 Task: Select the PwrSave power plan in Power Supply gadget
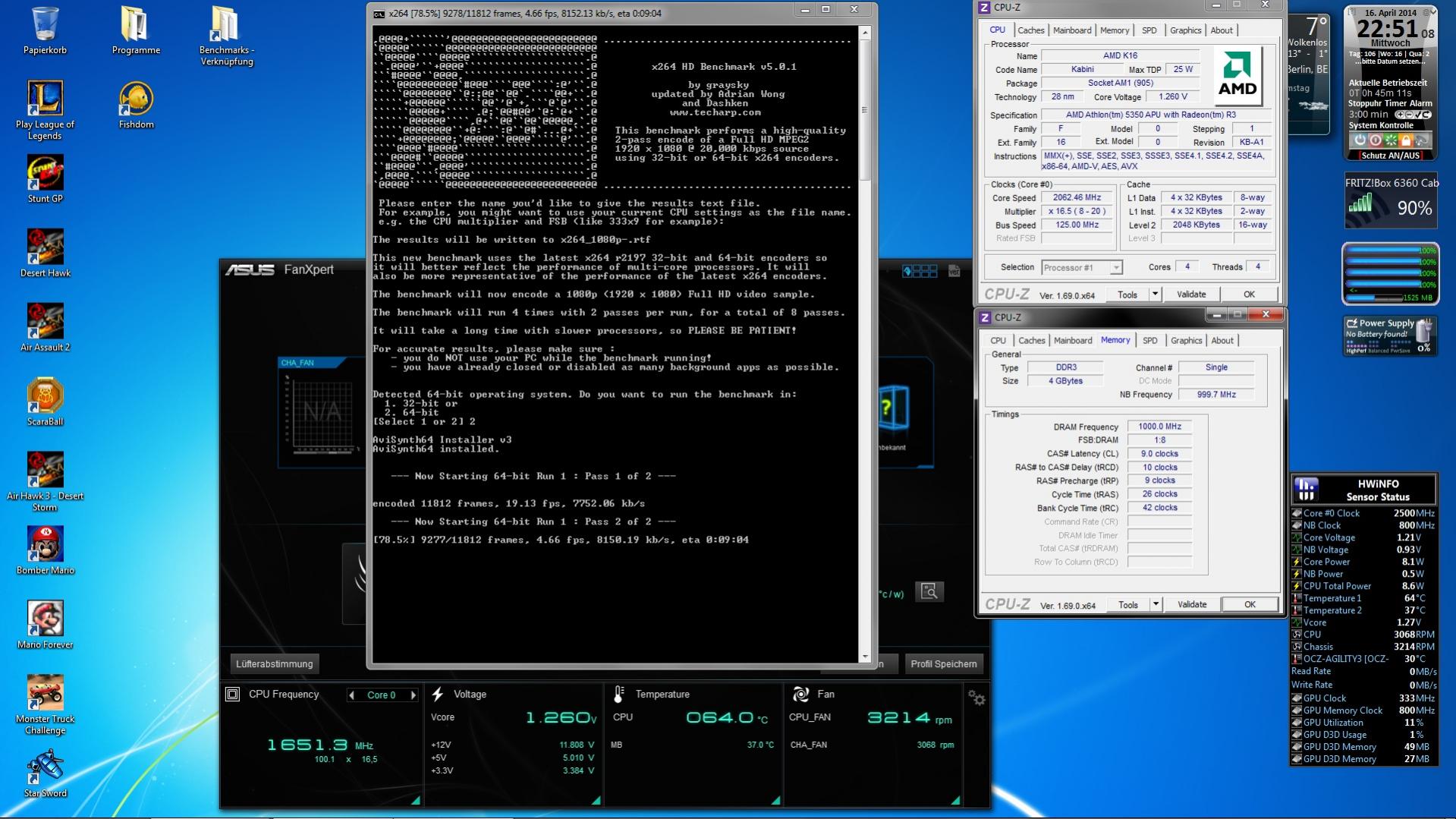coord(1401,351)
